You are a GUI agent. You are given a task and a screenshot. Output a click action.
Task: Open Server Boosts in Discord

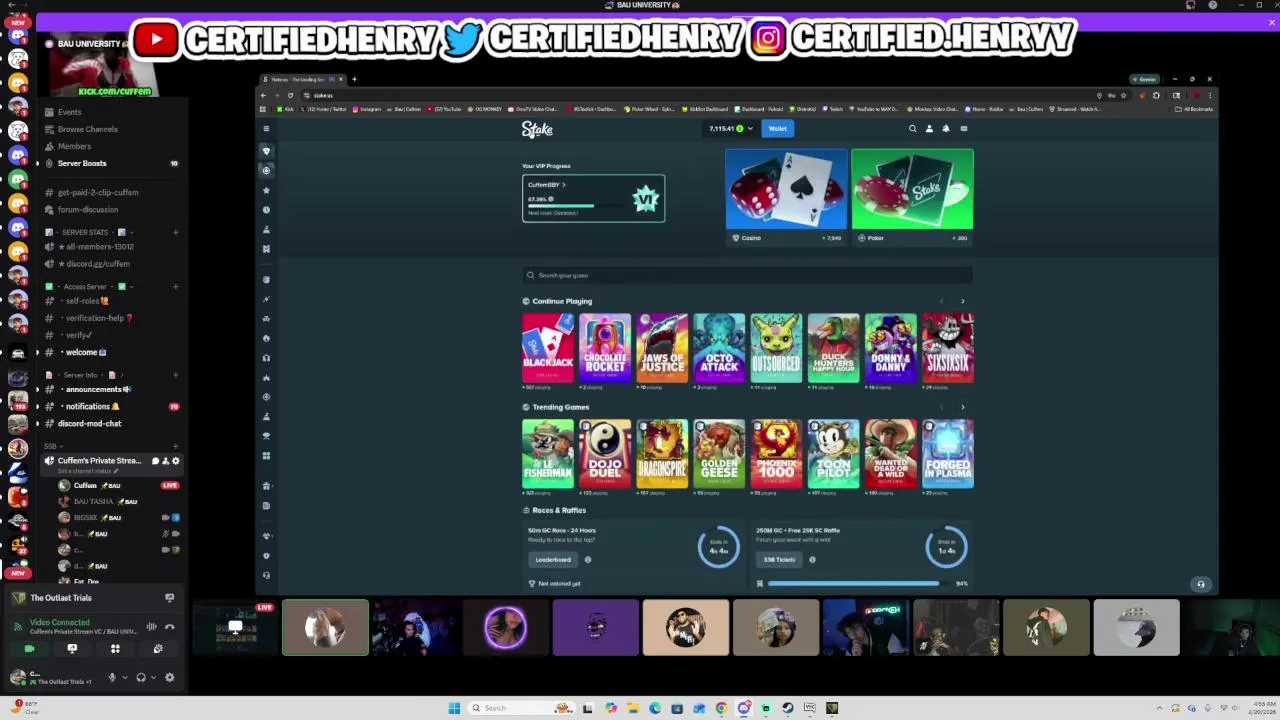[82, 163]
